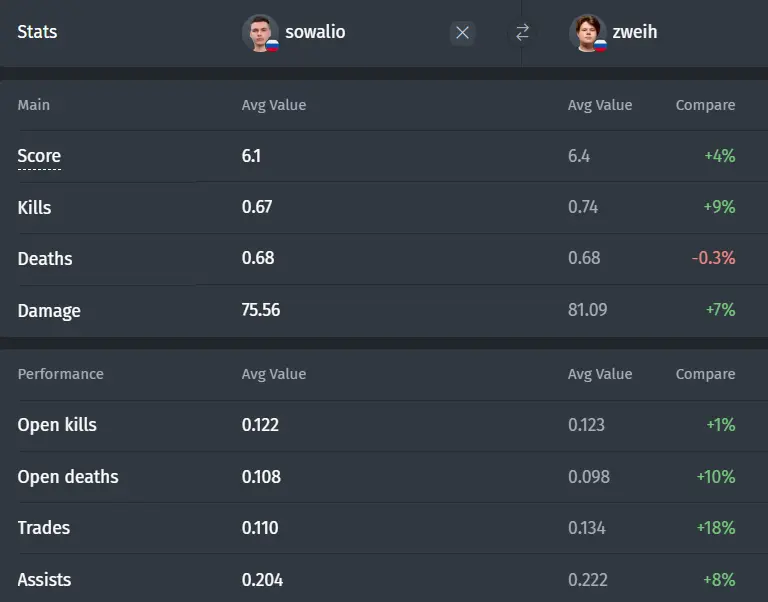
Task: Click the Trades stat label
Action: point(44,528)
